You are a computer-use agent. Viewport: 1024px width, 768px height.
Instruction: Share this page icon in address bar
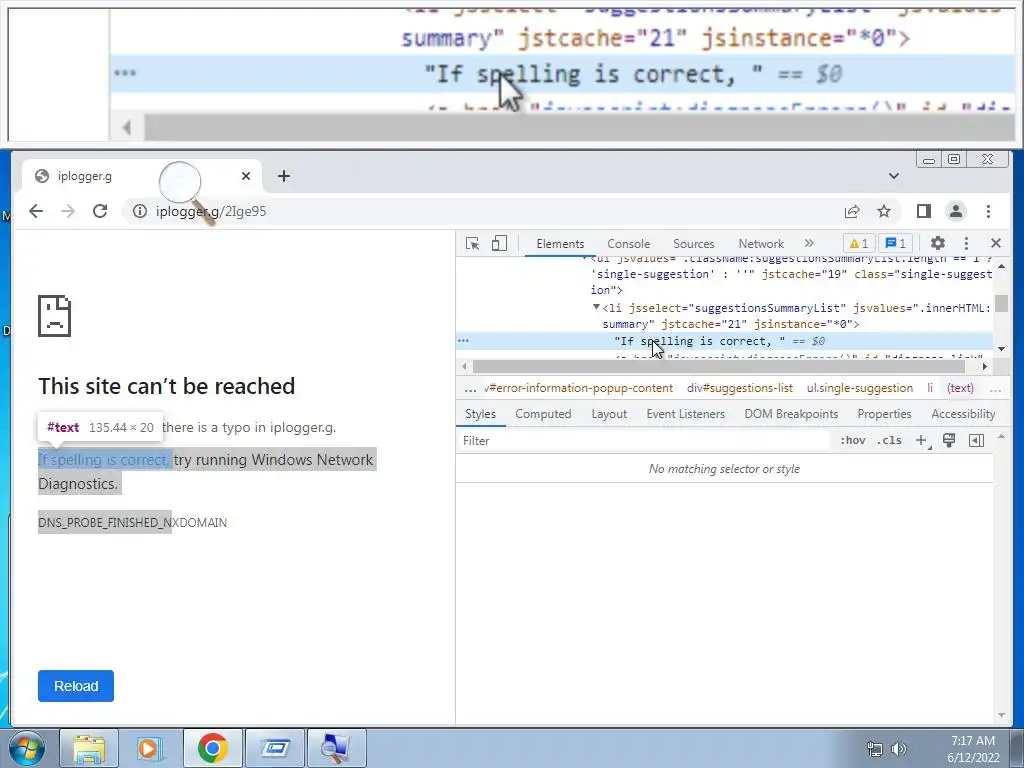coord(852,211)
